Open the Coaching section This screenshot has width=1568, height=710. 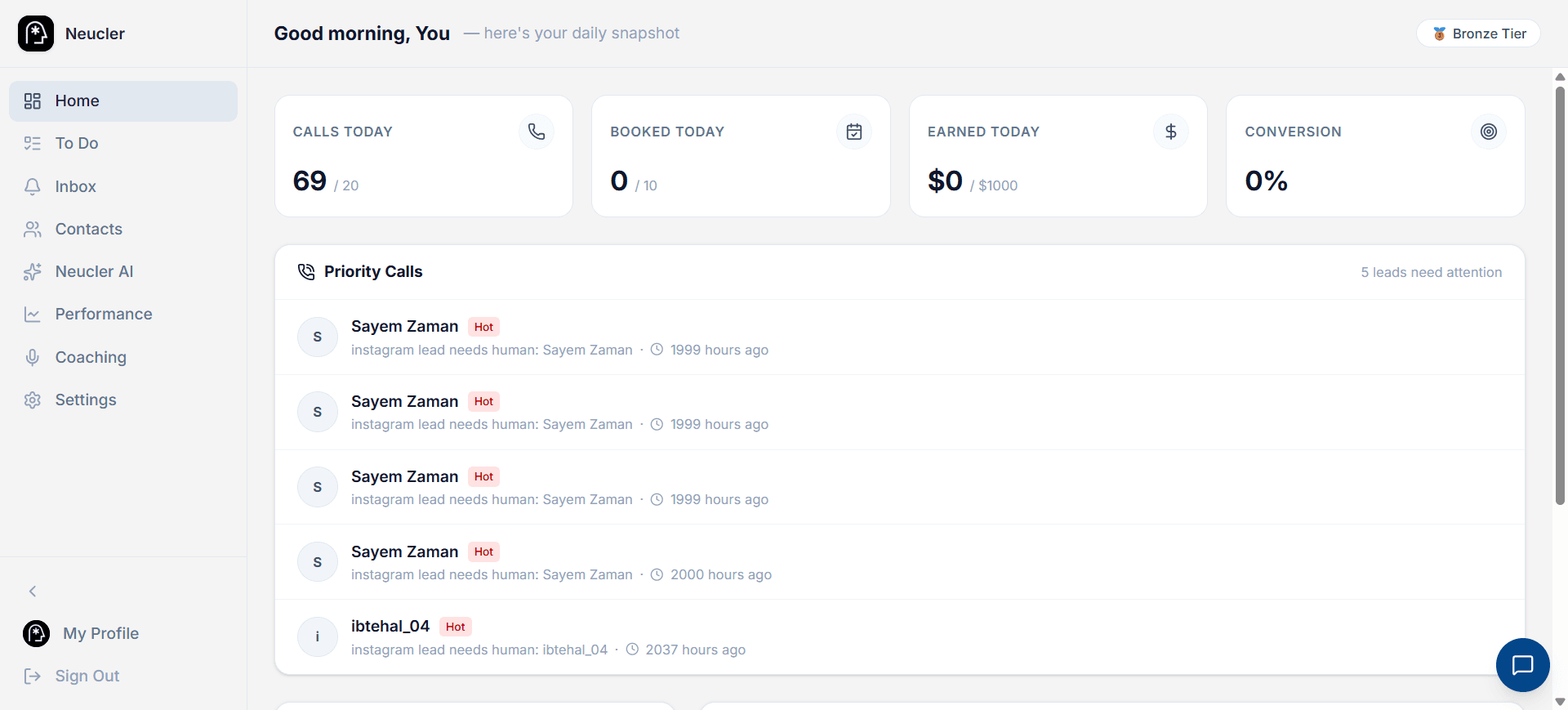click(123, 357)
